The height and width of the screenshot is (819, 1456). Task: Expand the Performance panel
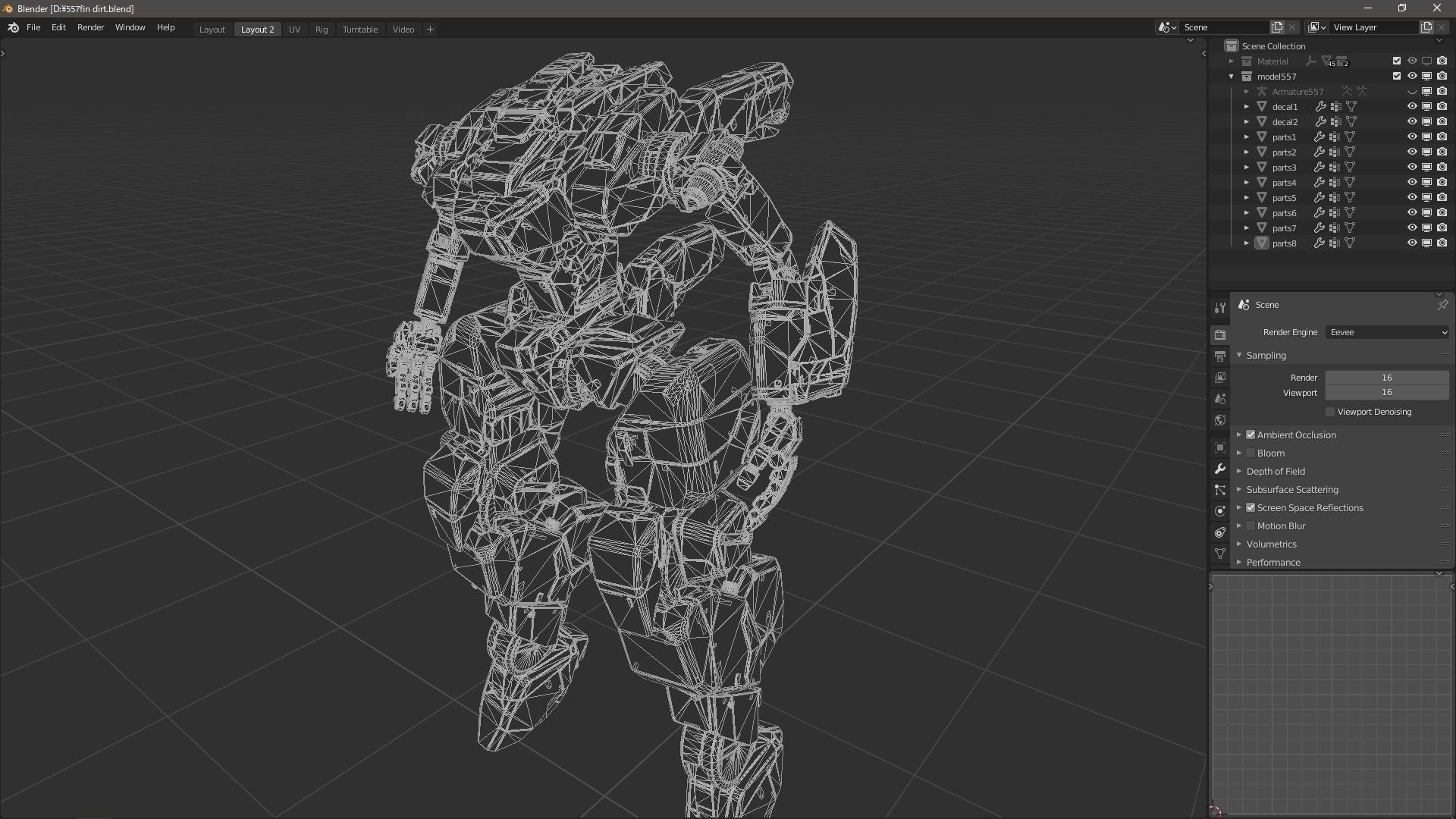click(x=1240, y=562)
